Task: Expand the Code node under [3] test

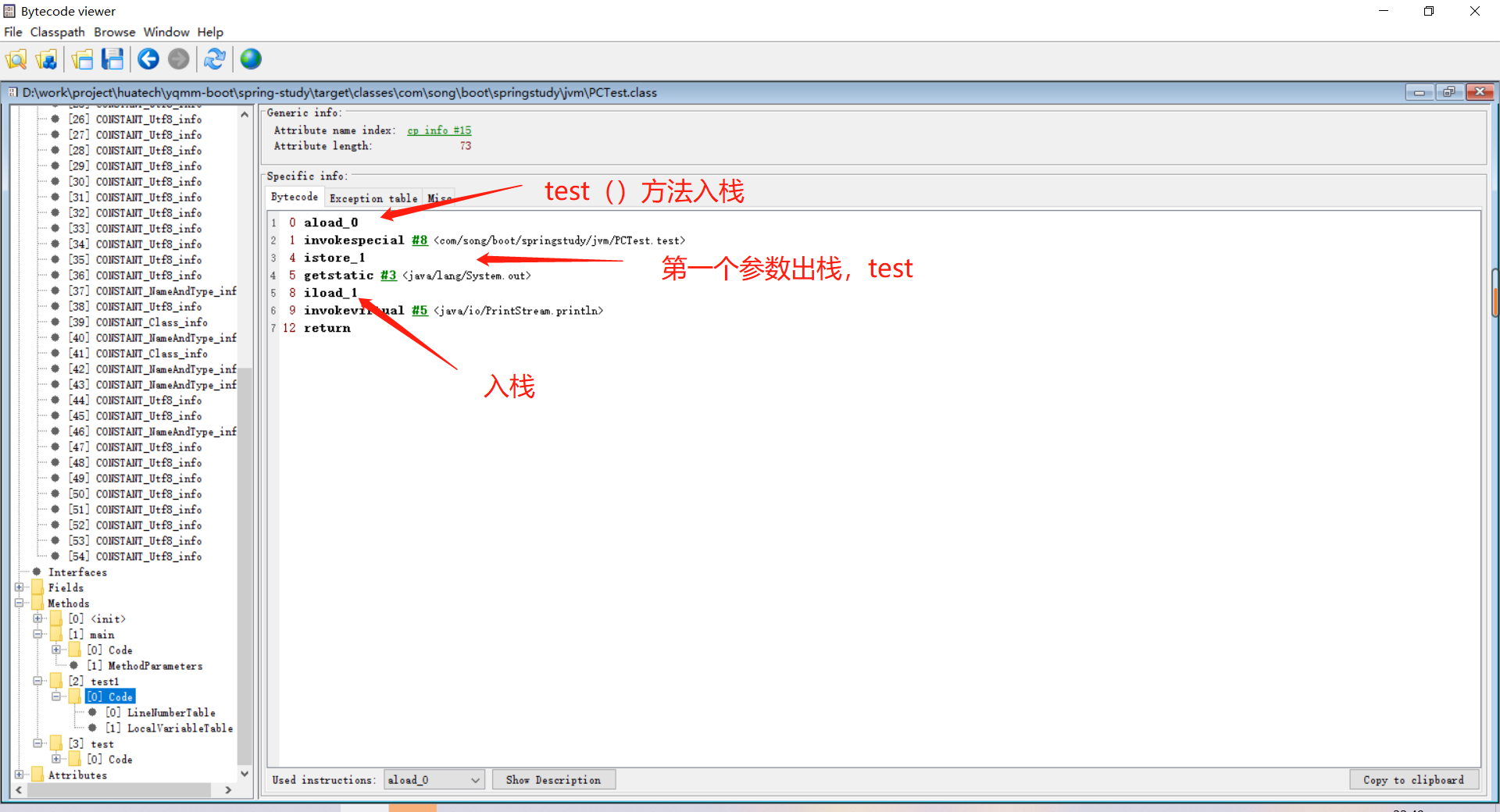Action: 56,759
